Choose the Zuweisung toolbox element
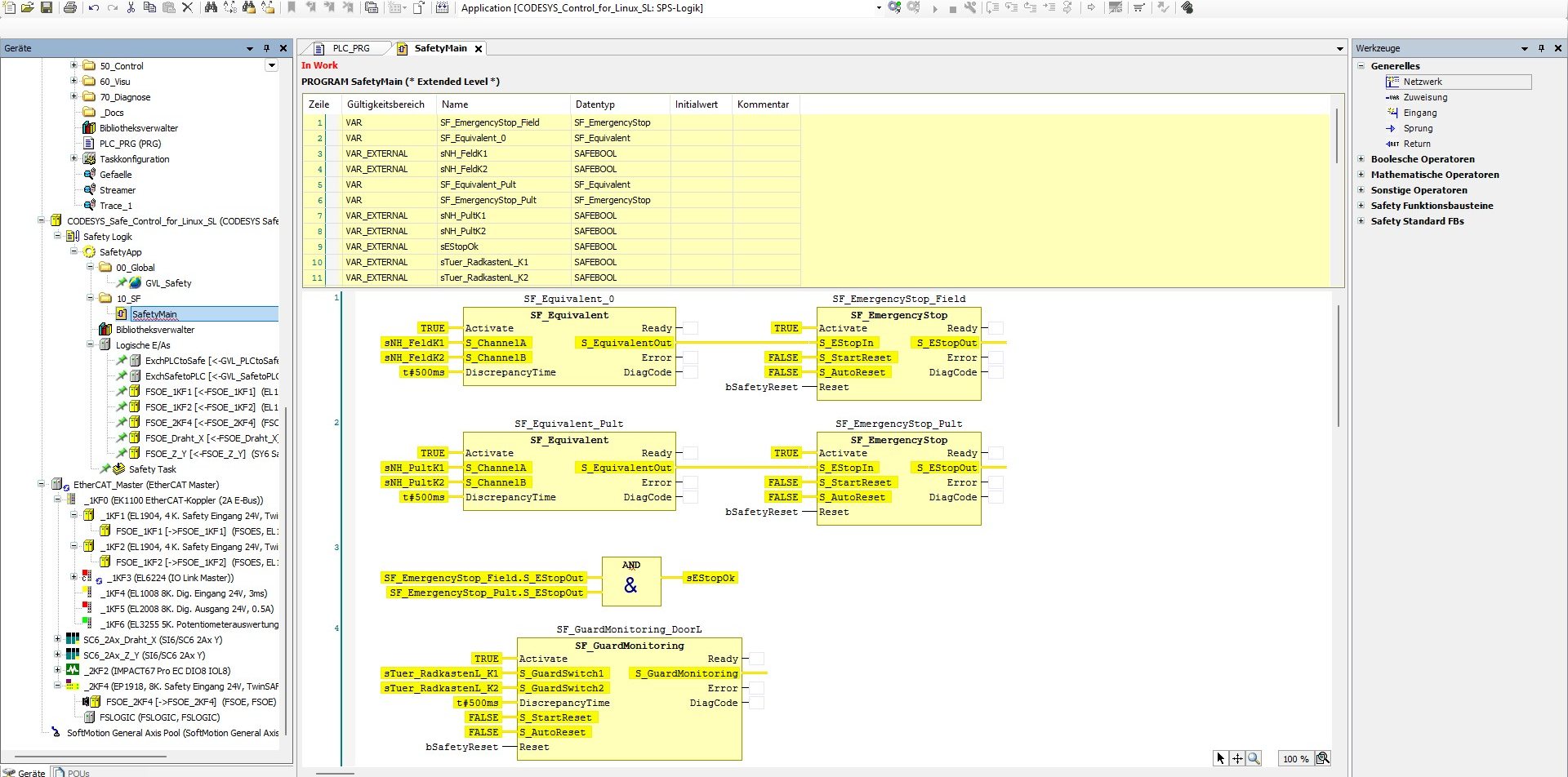The width and height of the screenshot is (1568, 777). click(1425, 97)
